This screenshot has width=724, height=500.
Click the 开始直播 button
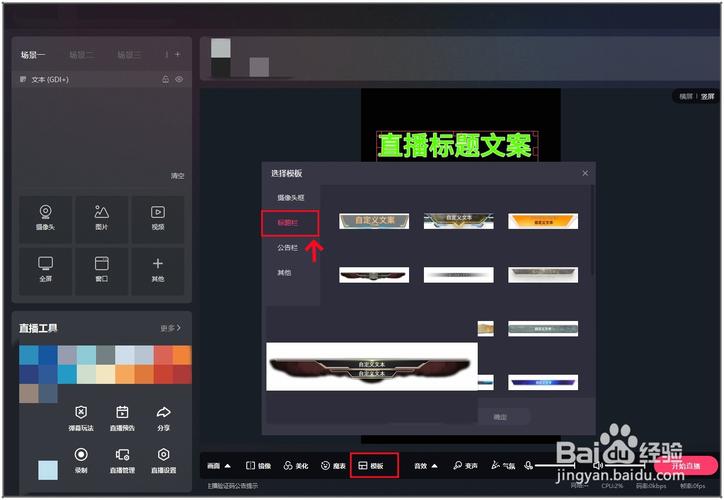coord(685,466)
